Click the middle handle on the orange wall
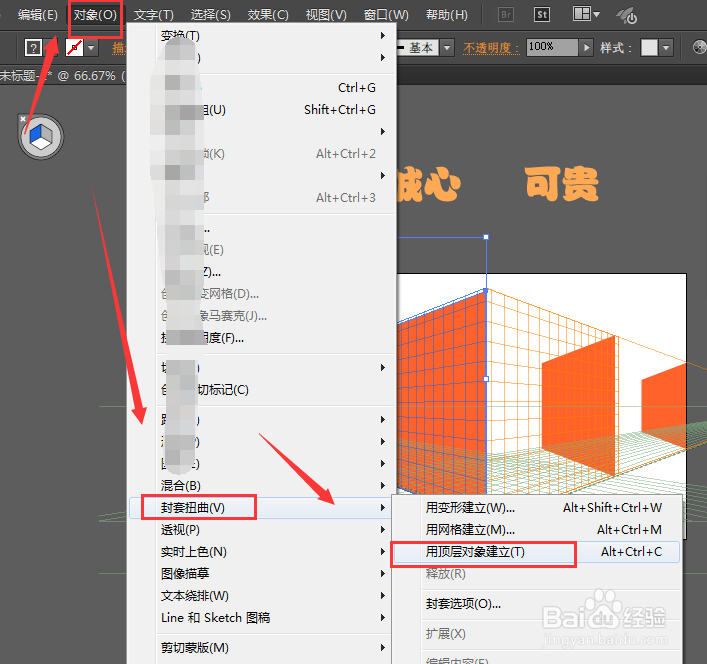 click(486, 379)
